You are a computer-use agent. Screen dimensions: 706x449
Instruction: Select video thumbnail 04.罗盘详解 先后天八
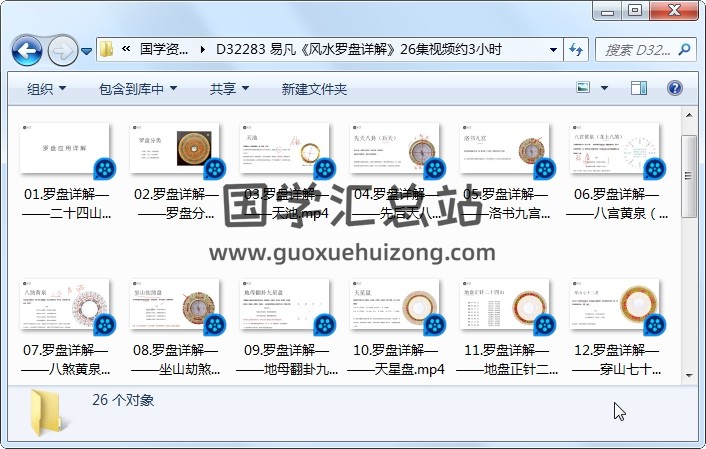[x=394, y=148]
